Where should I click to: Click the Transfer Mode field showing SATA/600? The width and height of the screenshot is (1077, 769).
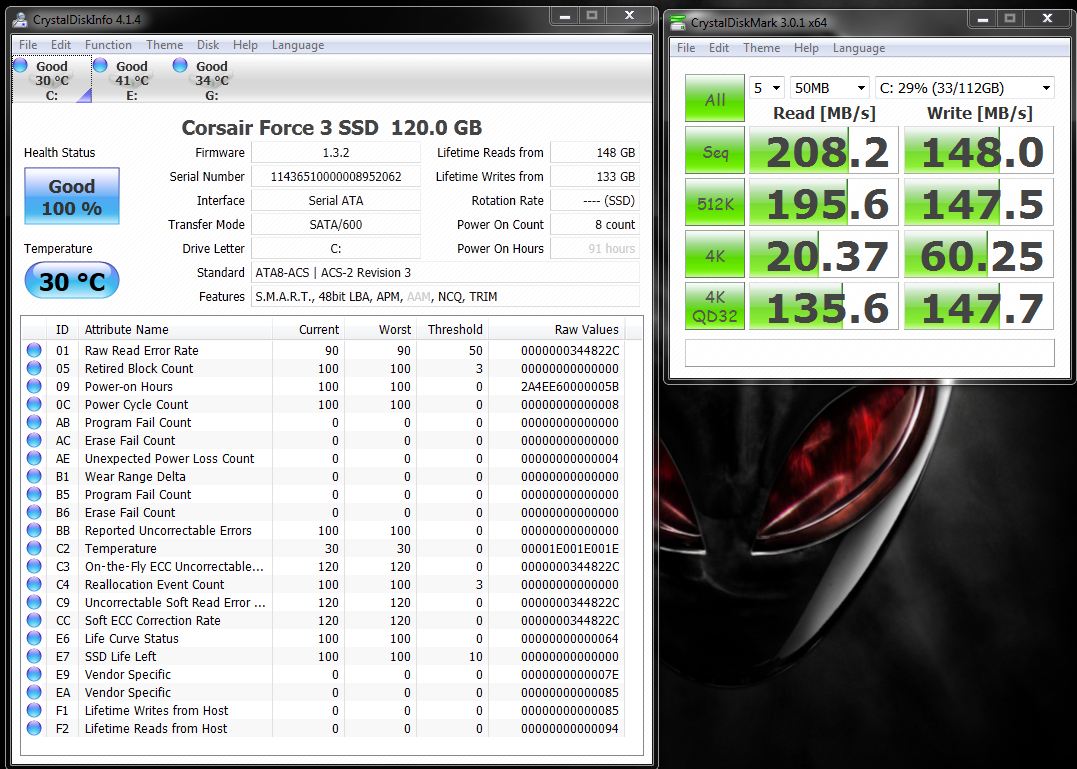336,225
